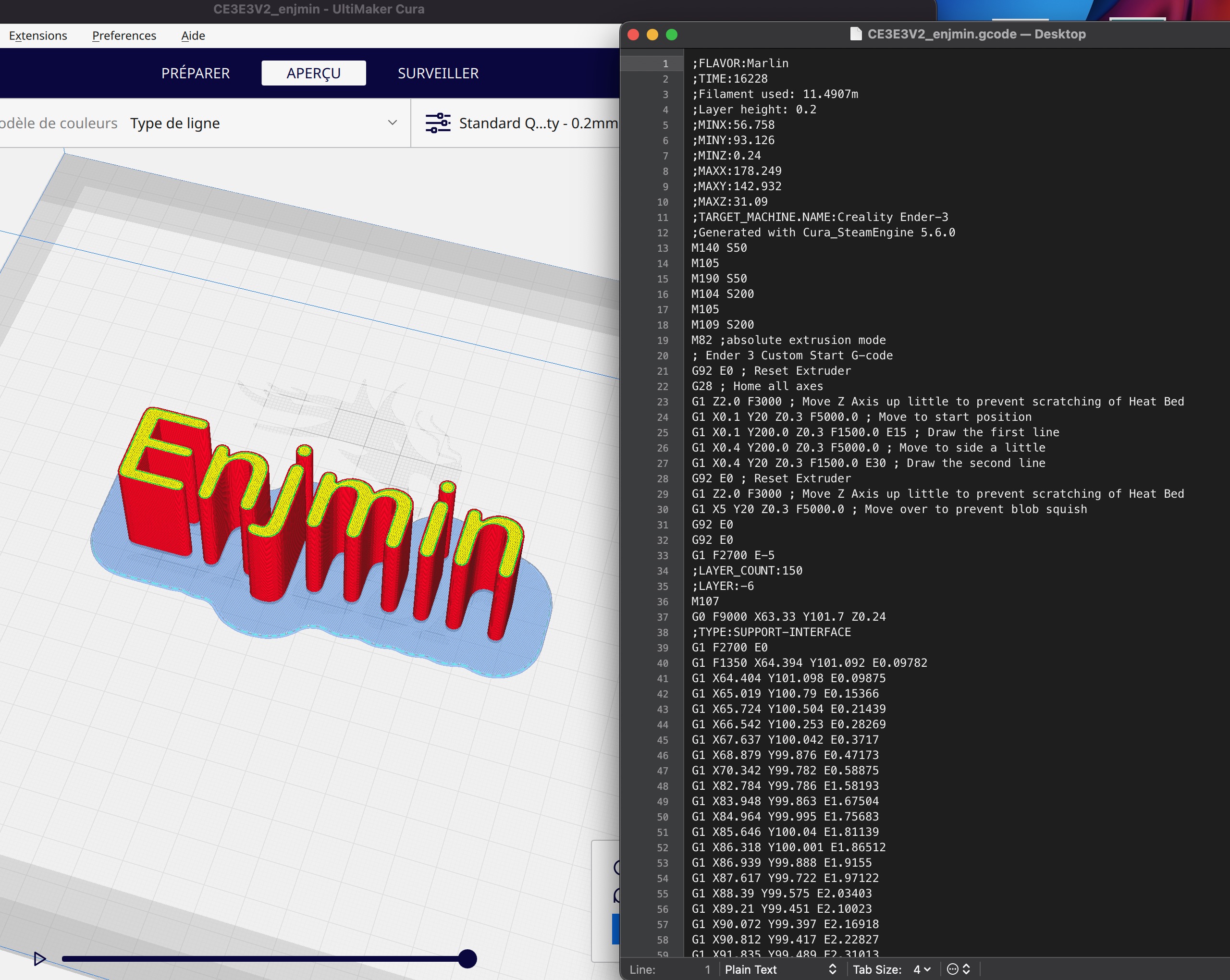Click the line ;MINX:56.758
This screenshot has width=1230, height=980.
(x=733, y=125)
